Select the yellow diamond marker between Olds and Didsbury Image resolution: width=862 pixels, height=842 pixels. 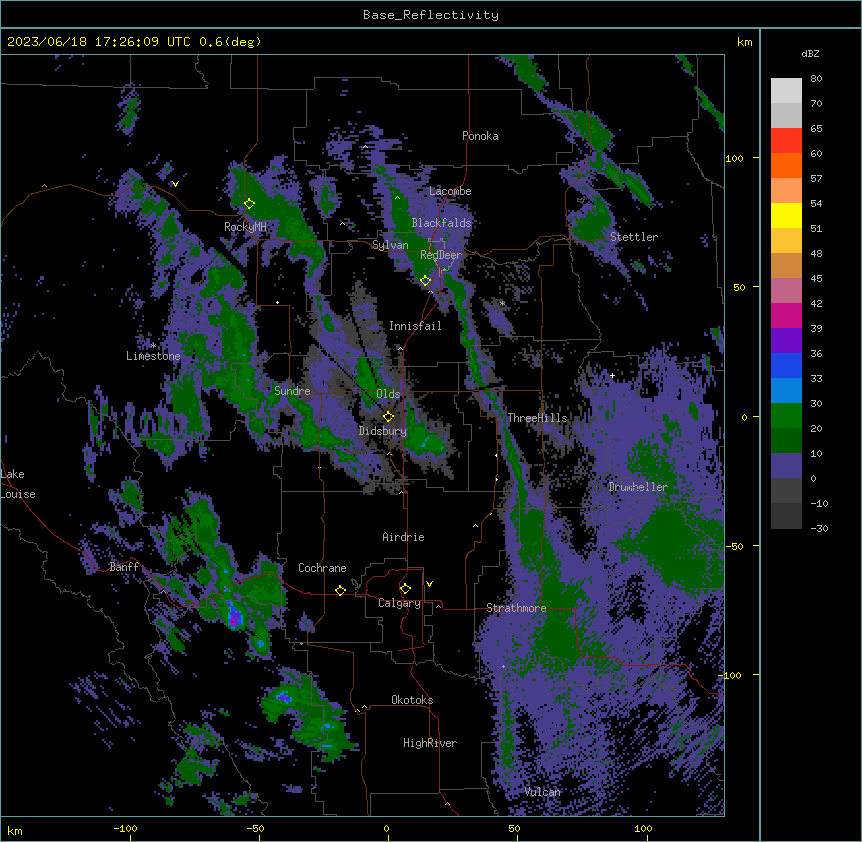point(388,416)
